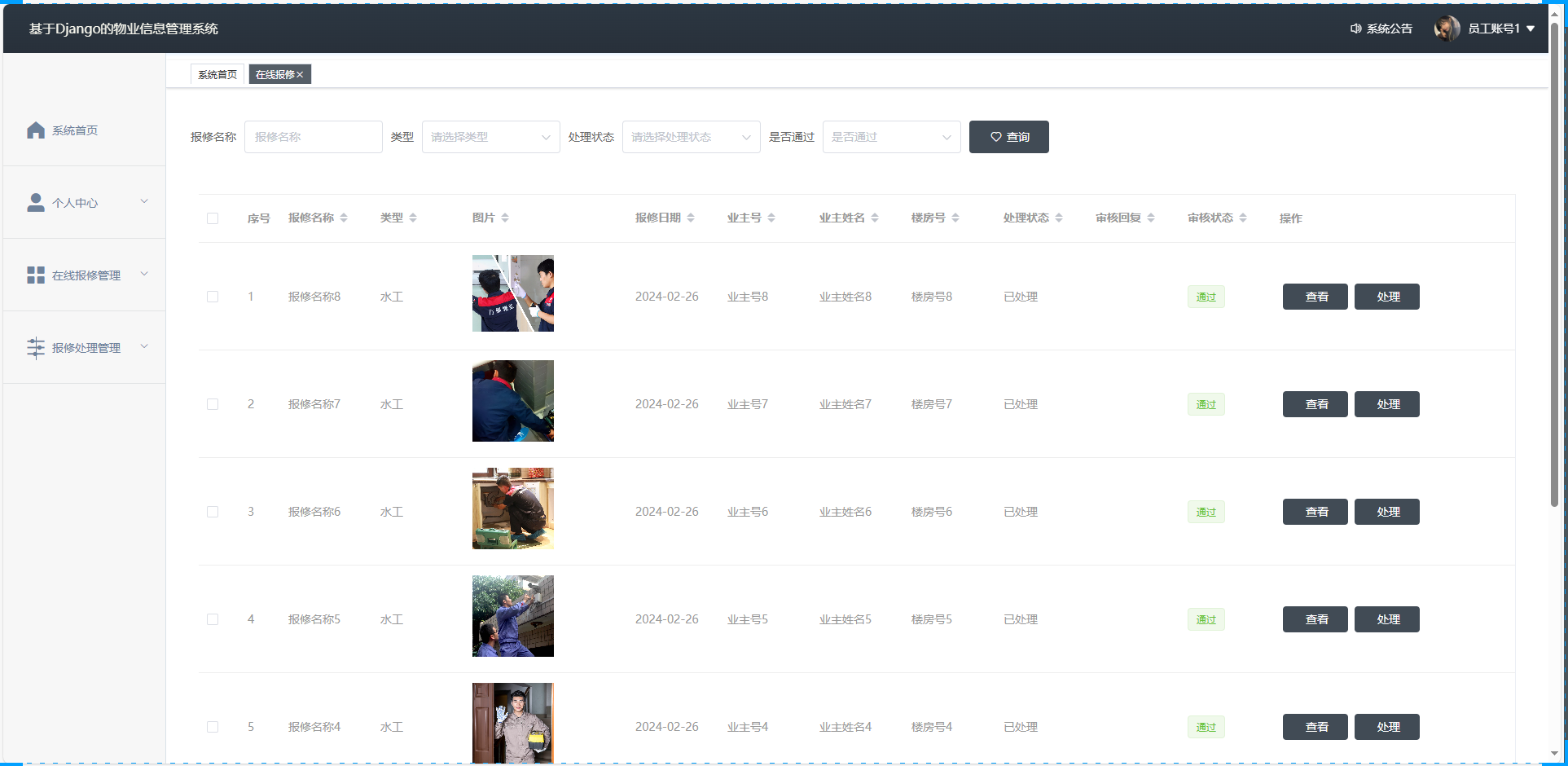Open the 员工账号1 account dropdown arrow
This screenshot has height=766, width=1568.
1531,29
